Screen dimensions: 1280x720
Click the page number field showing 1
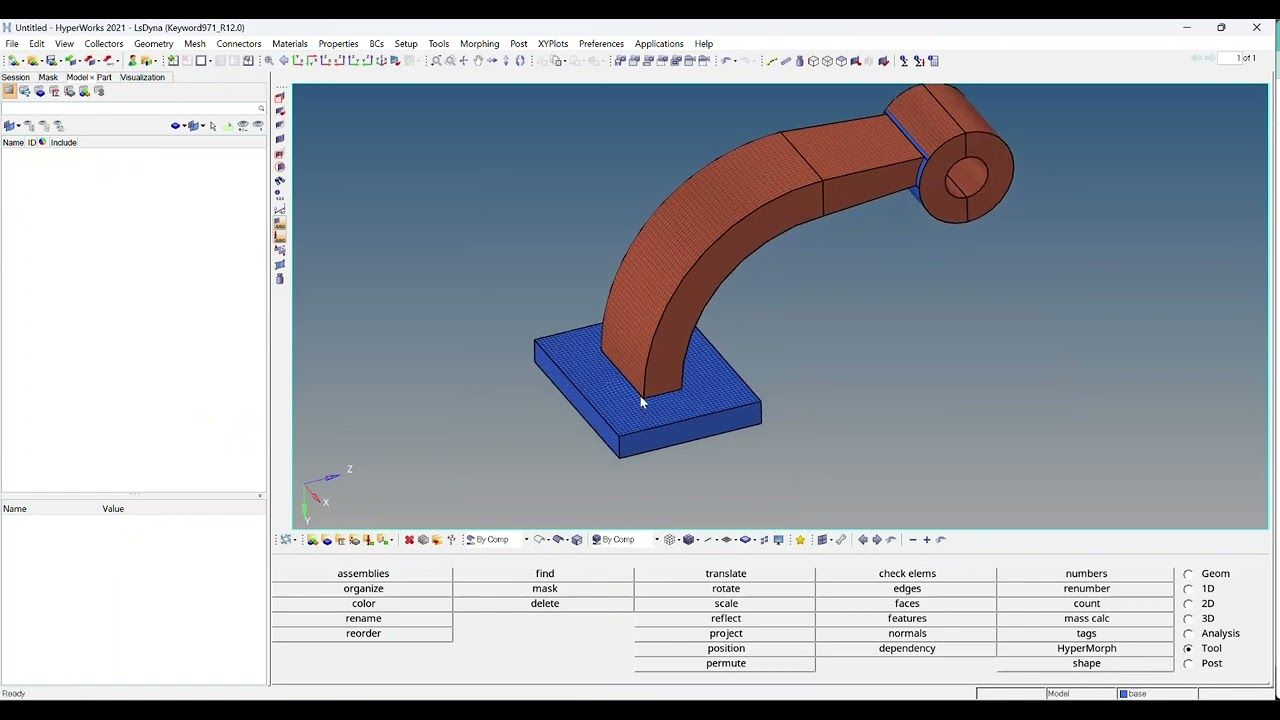pos(1229,58)
